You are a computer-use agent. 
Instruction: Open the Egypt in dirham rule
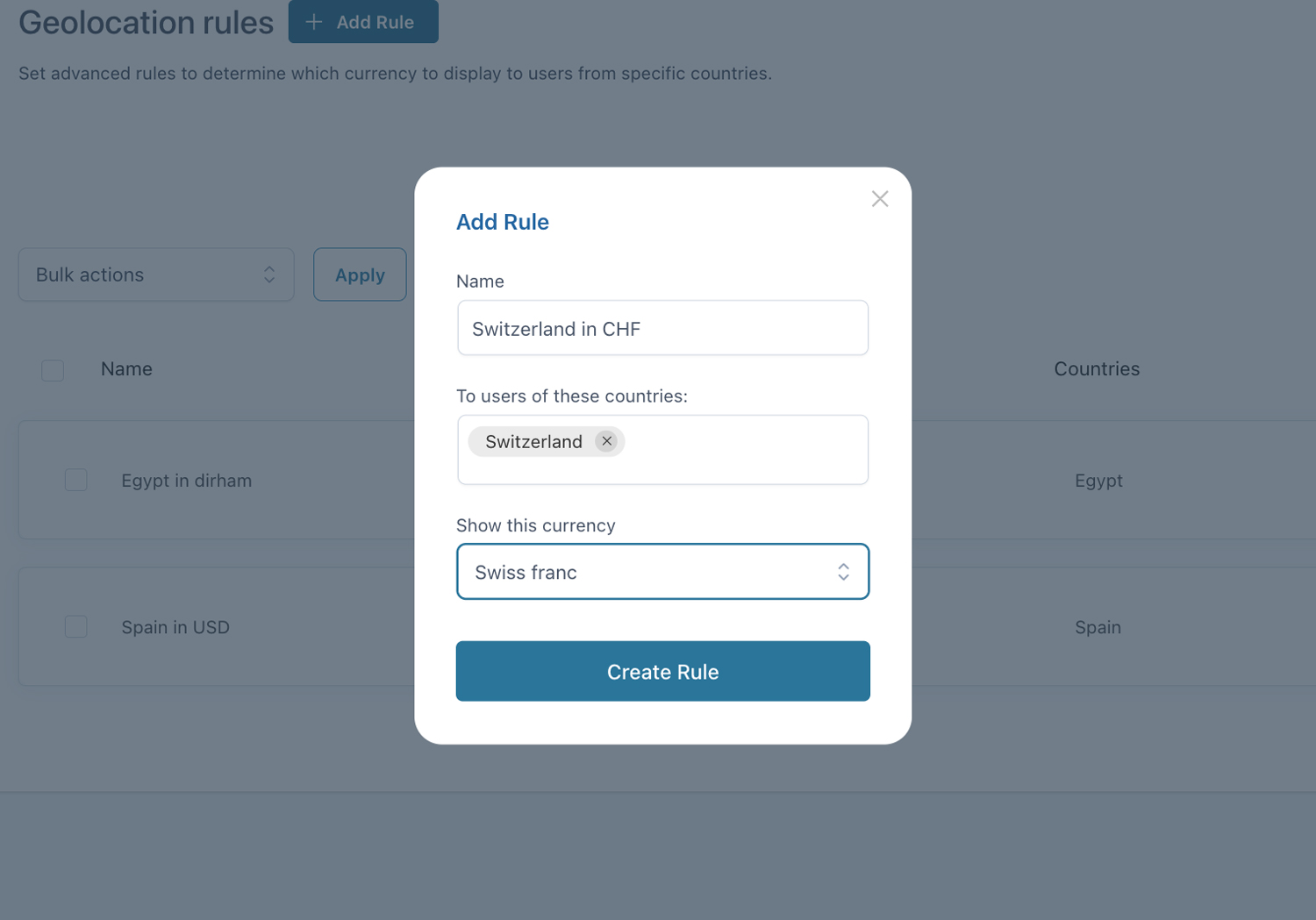tap(186, 481)
